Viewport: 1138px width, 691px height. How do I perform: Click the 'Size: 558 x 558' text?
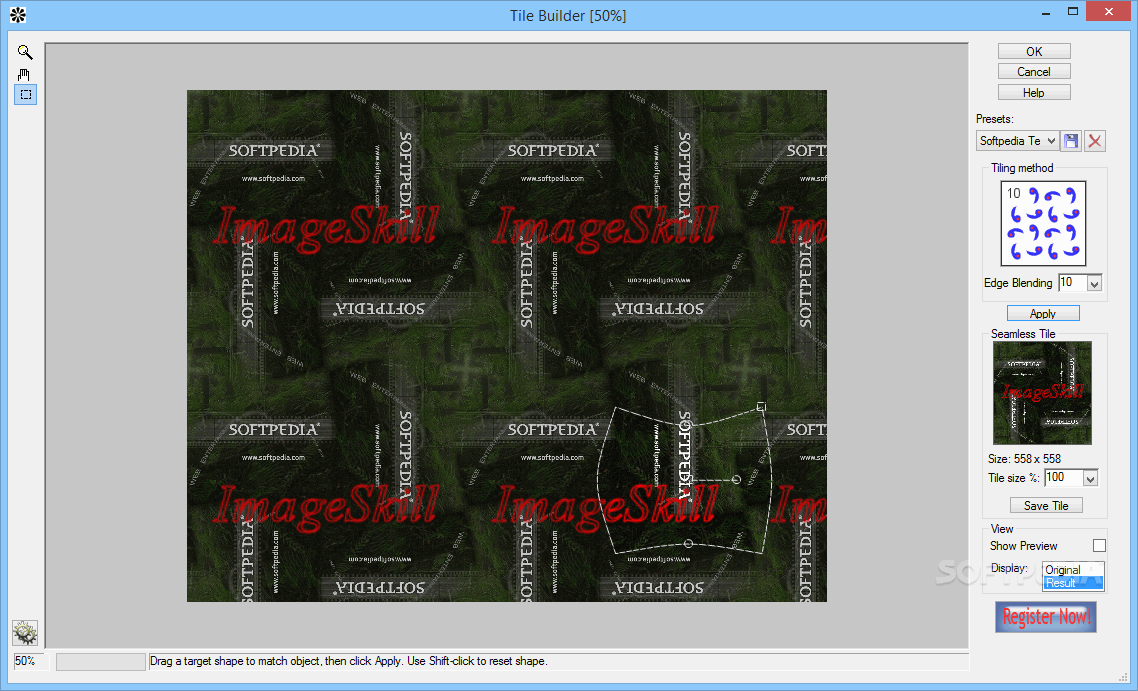tap(1024, 459)
